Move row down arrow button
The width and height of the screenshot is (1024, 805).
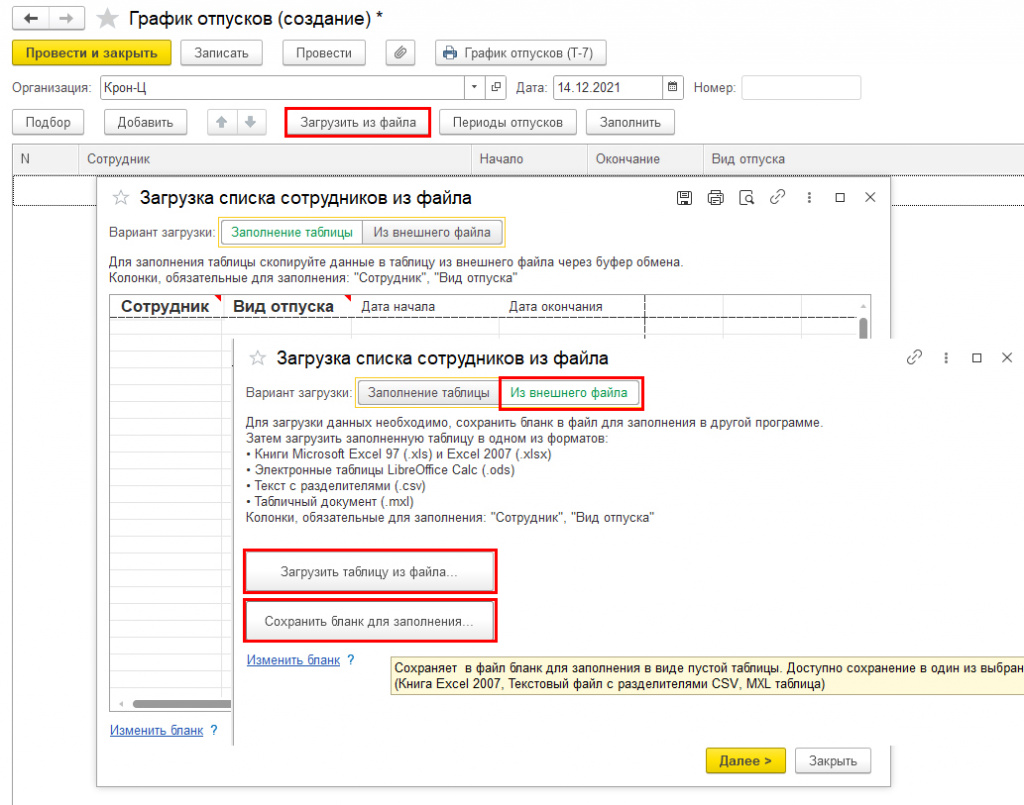coord(251,122)
